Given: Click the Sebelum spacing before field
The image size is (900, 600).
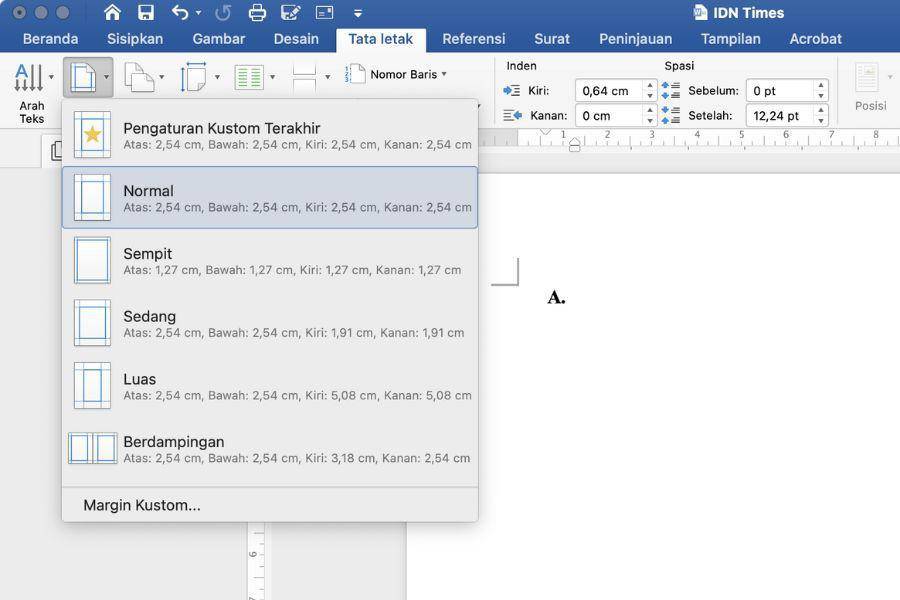Looking at the screenshot, I should (x=780, y=91).
